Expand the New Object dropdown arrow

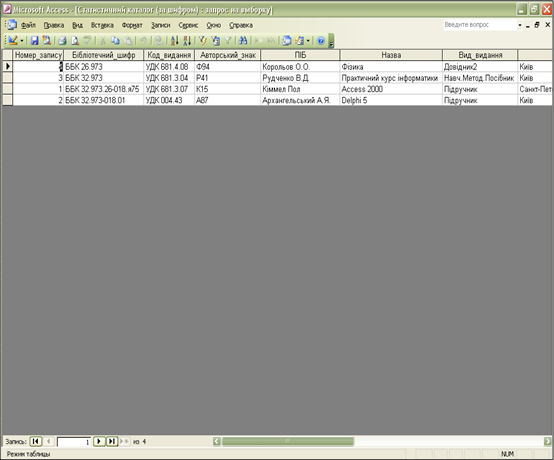[x=308, y=41]
